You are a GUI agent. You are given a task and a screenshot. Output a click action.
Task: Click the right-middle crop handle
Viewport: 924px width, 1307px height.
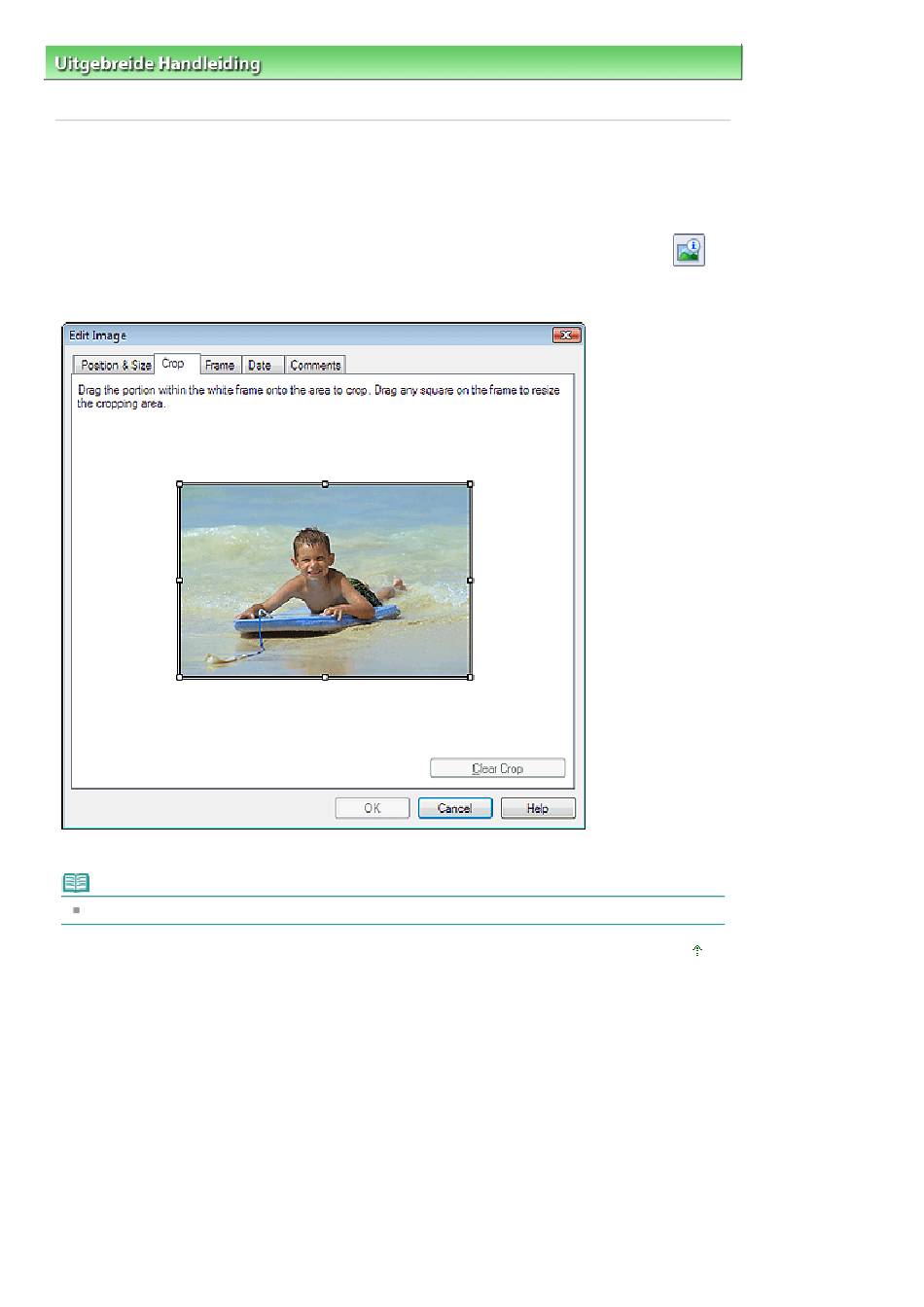pyautogui.click(x=471, y=581)
